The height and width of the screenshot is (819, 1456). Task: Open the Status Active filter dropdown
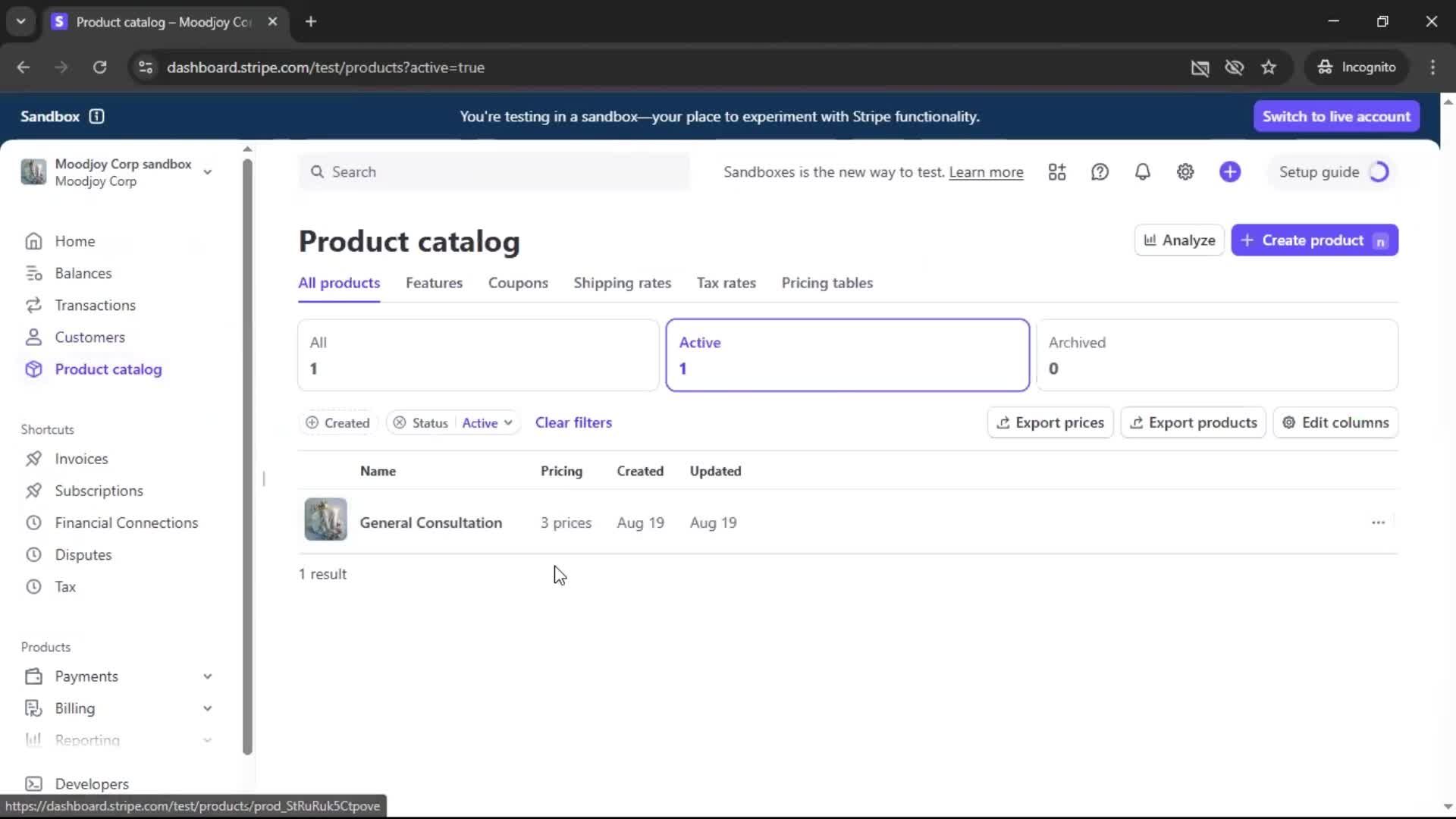(487, 423)
